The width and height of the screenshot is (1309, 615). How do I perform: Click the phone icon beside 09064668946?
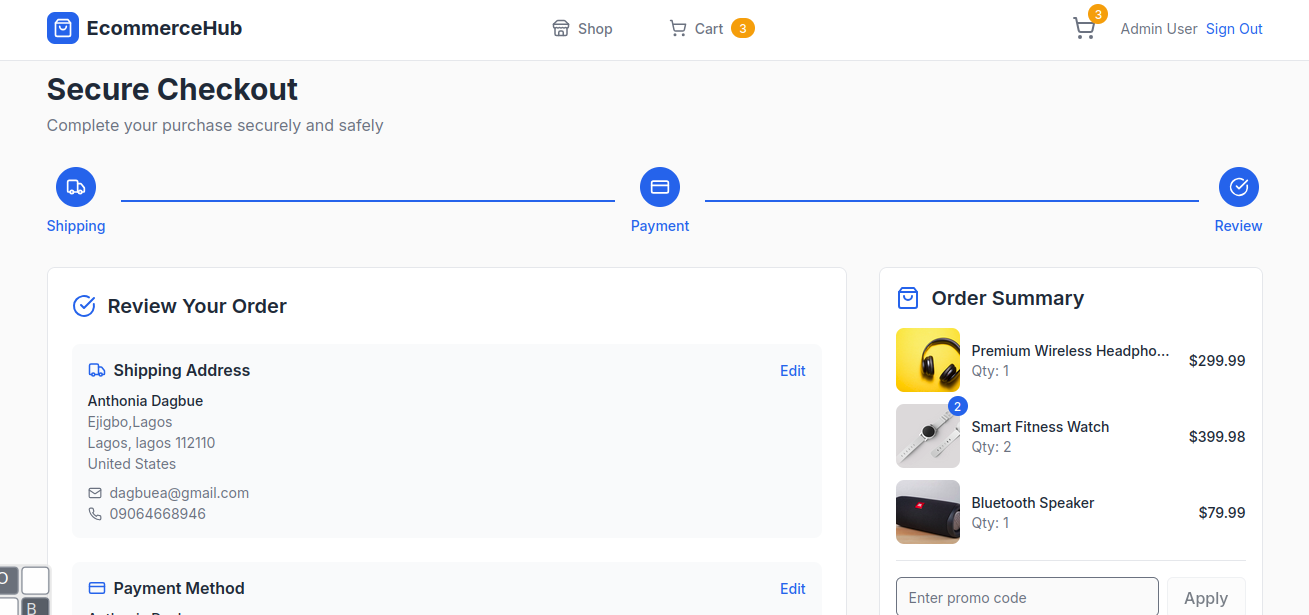click(x=96, y=514)
